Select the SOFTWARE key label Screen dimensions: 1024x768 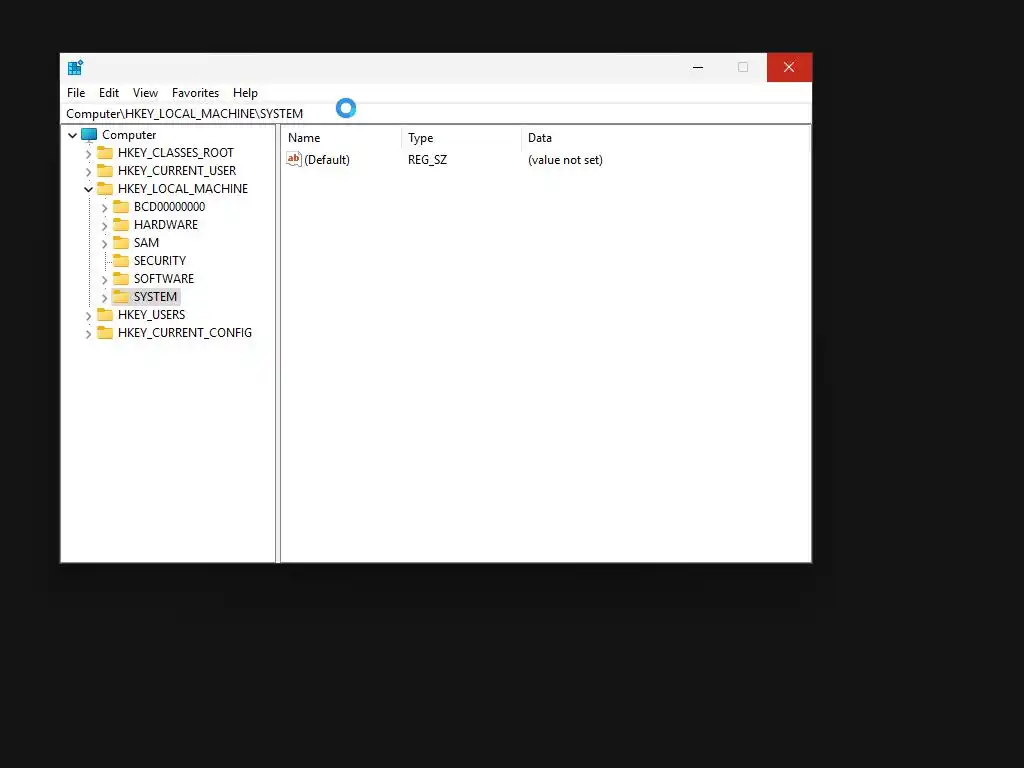[x=163, y=278]
